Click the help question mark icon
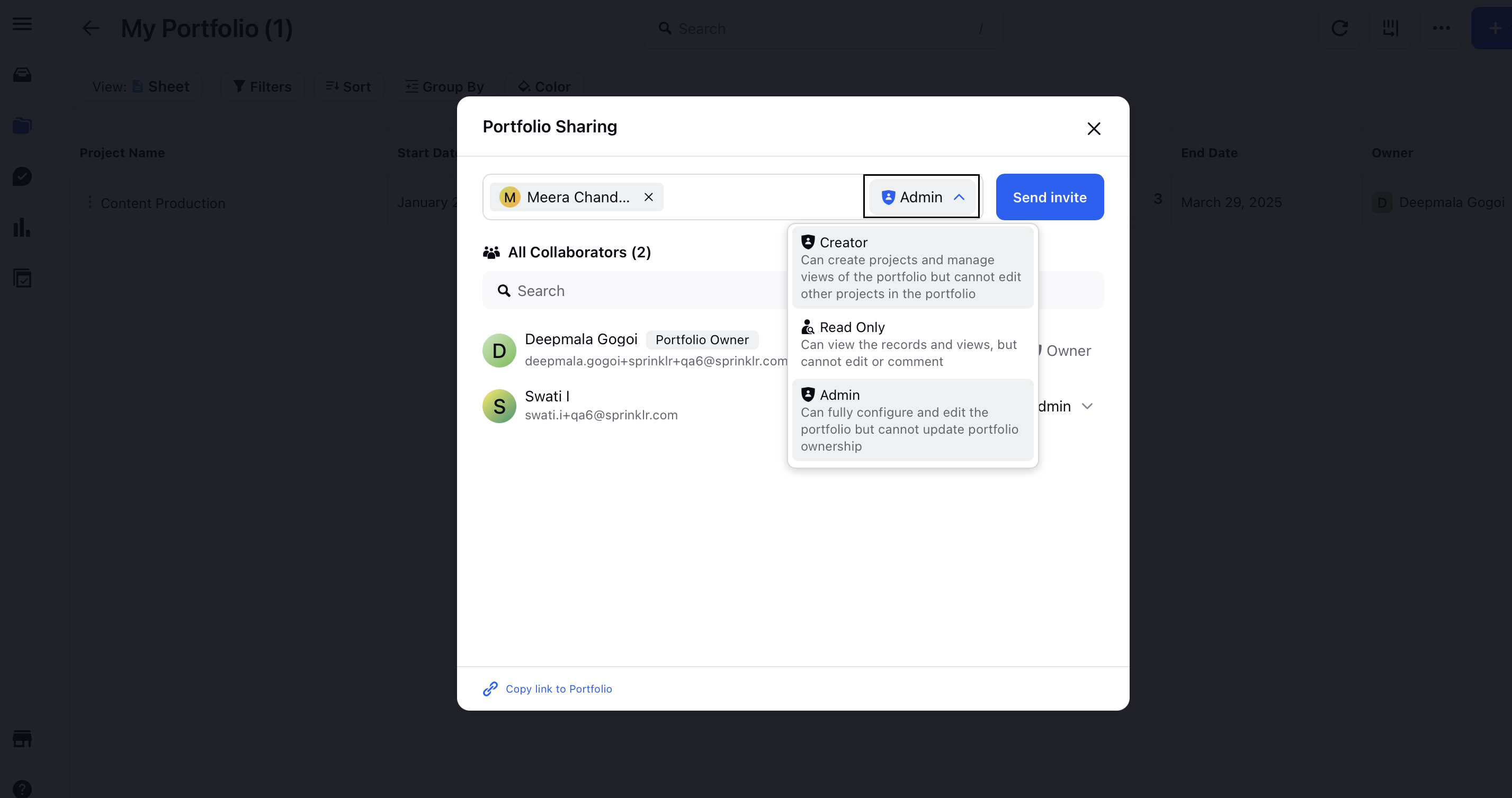Image resolution: width=1512 pixels, height=798 pixels. pyautogui.click(x=22, y=789)
